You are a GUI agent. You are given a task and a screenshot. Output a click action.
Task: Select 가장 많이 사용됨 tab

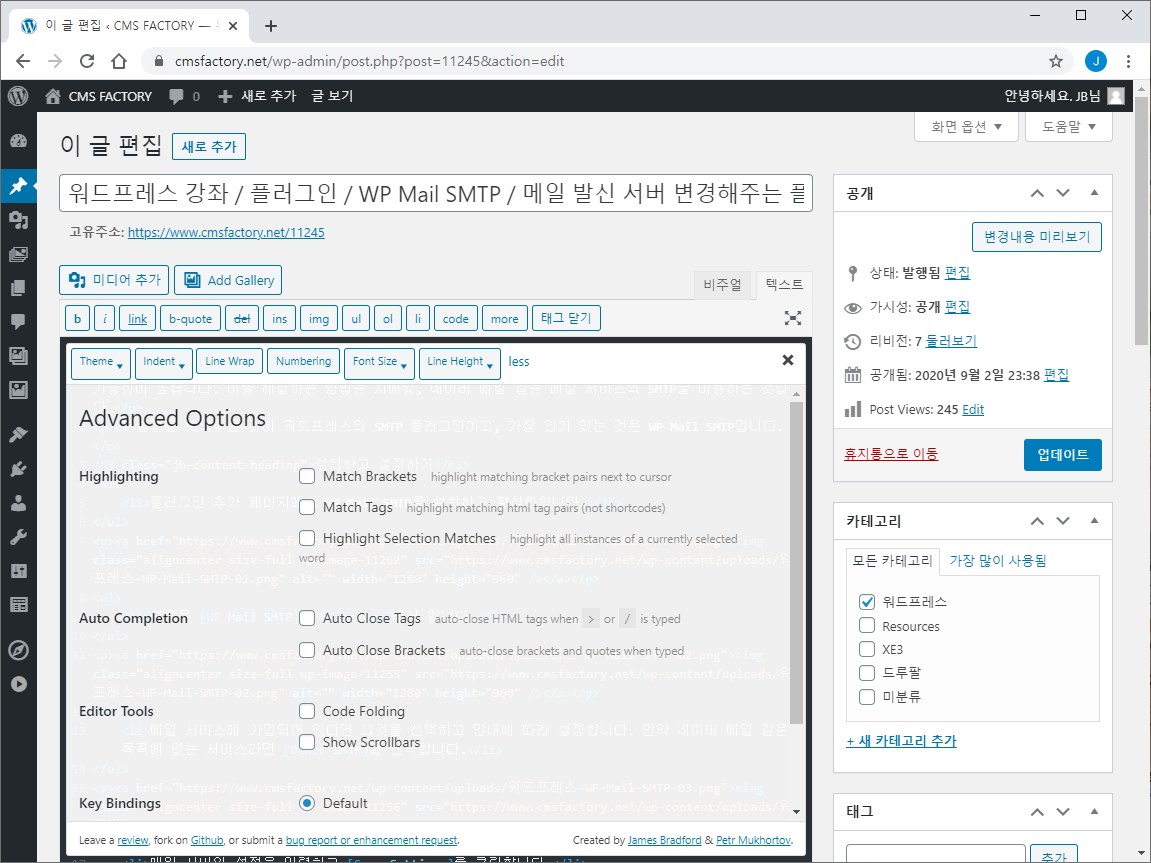(998, 561)
